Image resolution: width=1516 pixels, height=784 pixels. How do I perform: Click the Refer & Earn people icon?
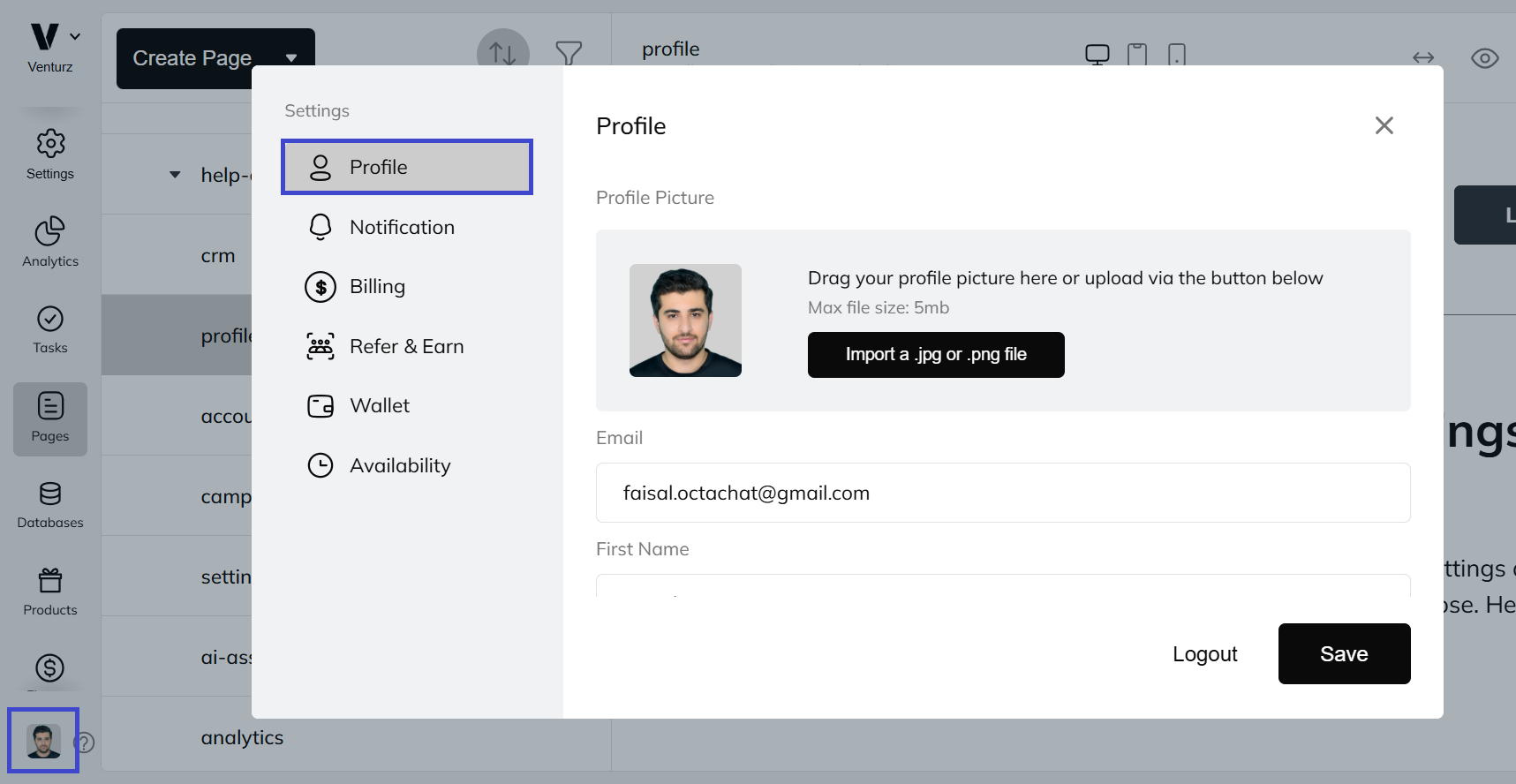(321, 346)
